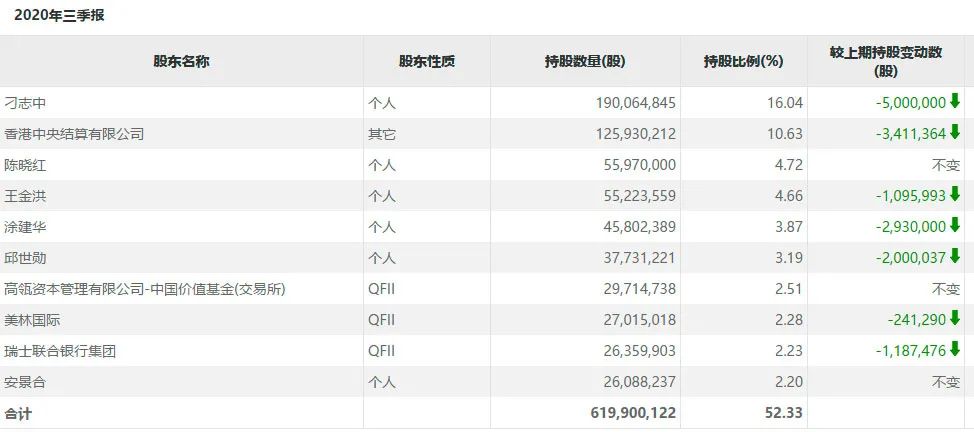Click green down arrow beside -2,930,000
Viewport: 974px width, 432px height.
pos(955,225)
